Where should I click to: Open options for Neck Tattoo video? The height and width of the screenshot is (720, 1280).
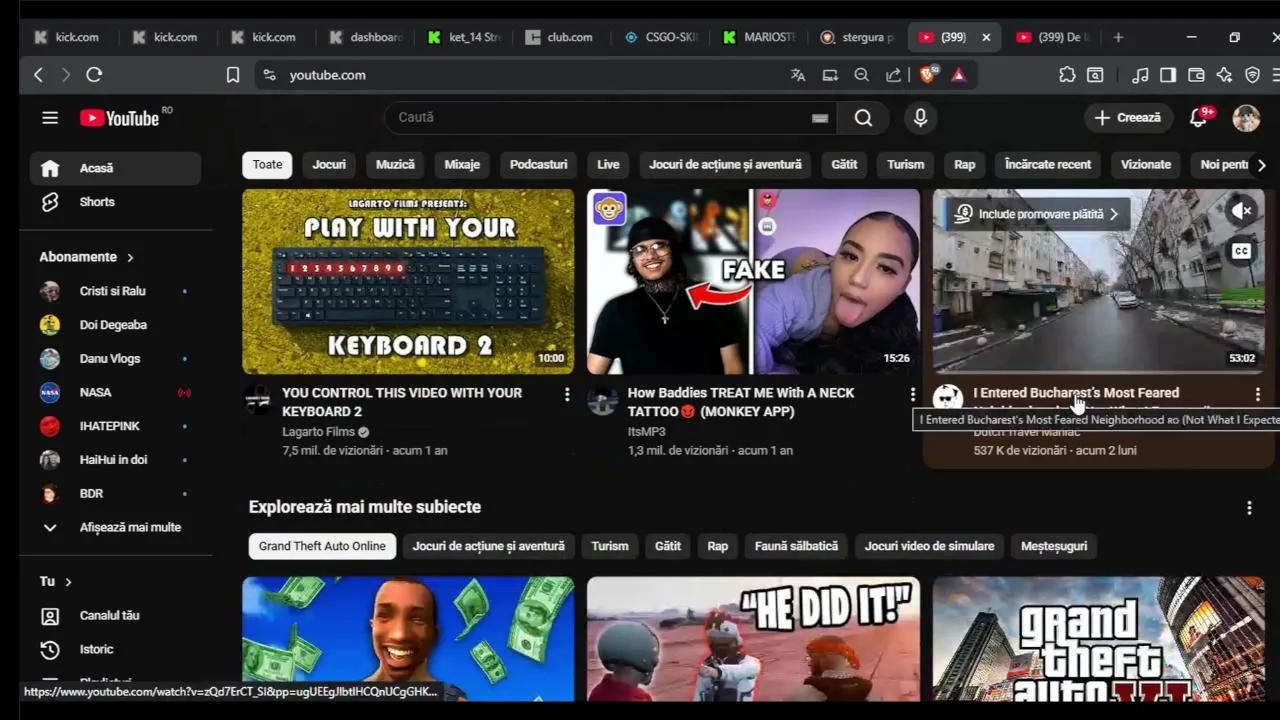(x=912, y=394)
